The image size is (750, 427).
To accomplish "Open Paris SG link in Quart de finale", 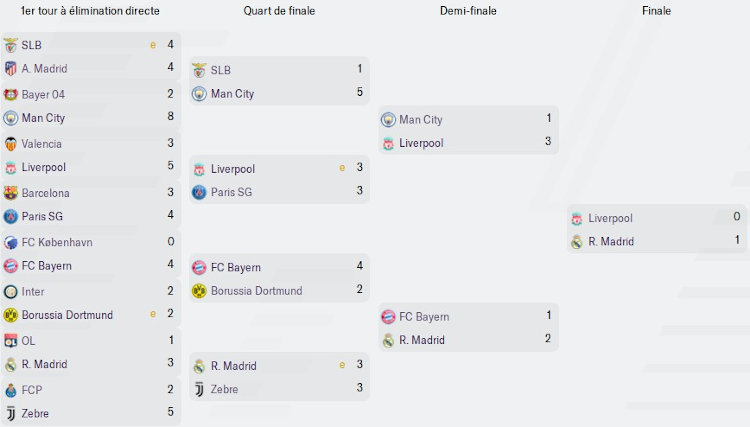I will (232, 193).
